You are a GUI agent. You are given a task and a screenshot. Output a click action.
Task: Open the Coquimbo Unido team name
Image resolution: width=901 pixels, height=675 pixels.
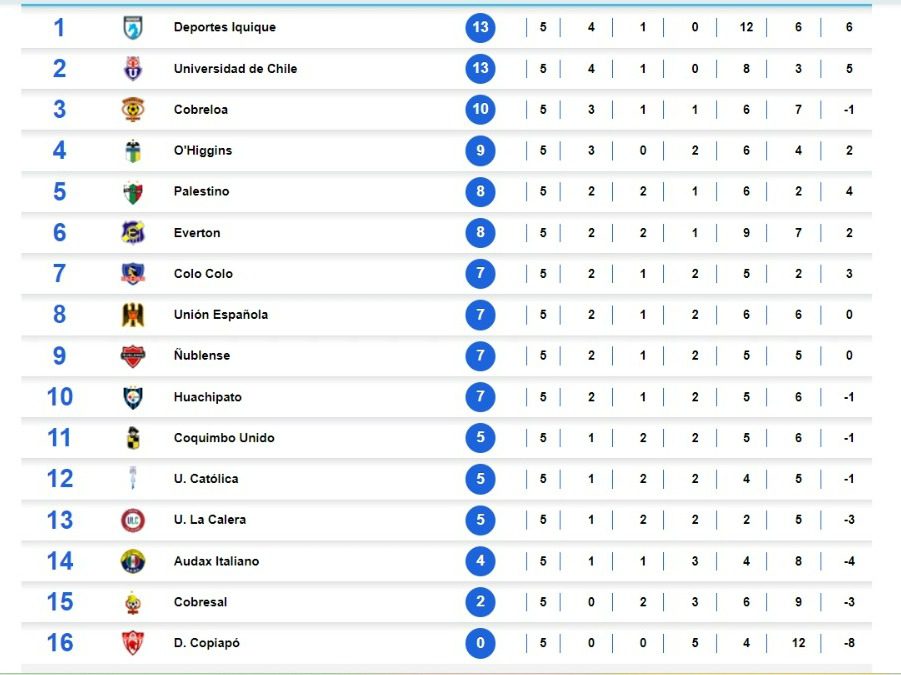pyautogui.click(x=224, y=438)
